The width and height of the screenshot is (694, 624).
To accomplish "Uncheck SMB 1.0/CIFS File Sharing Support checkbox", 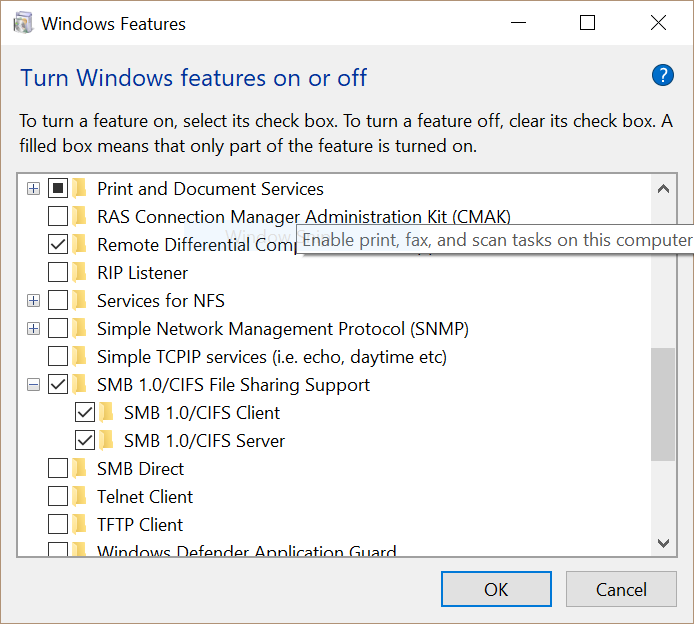I will [58, 385].
